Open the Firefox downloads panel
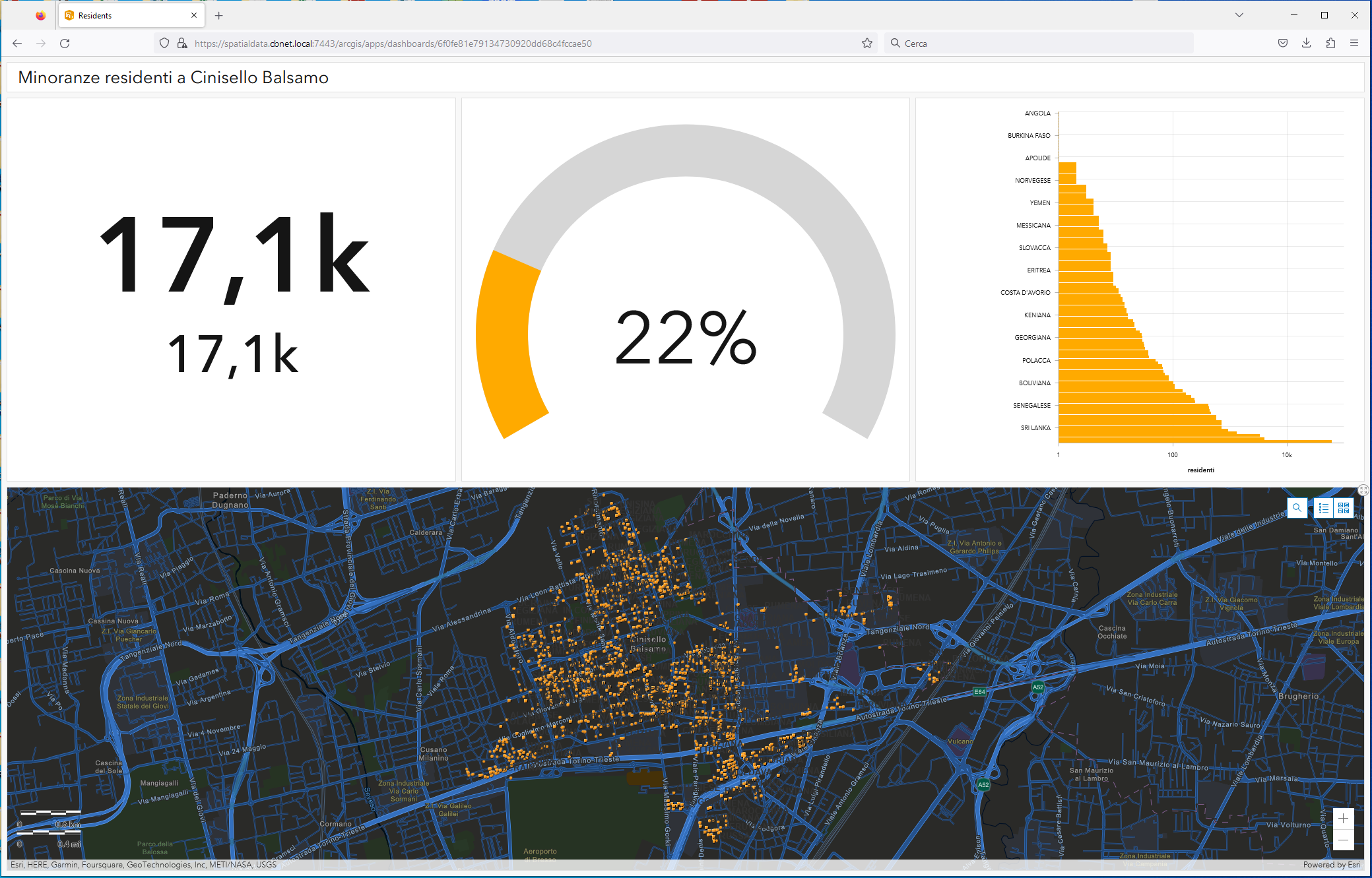1372x878 pixels. click(x=1306, y=44)
